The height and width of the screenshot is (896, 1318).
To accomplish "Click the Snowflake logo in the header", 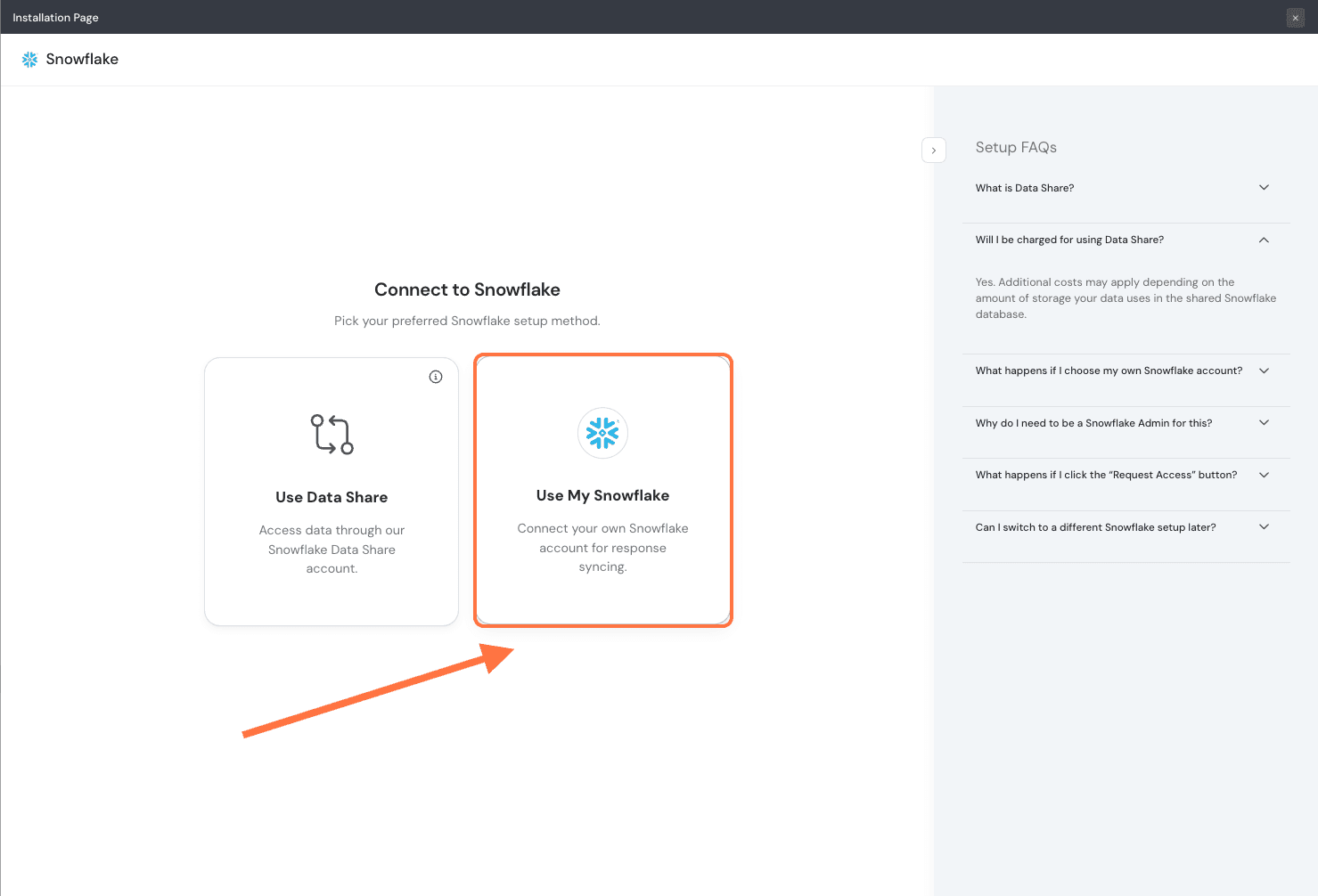I will click(29, 60).
